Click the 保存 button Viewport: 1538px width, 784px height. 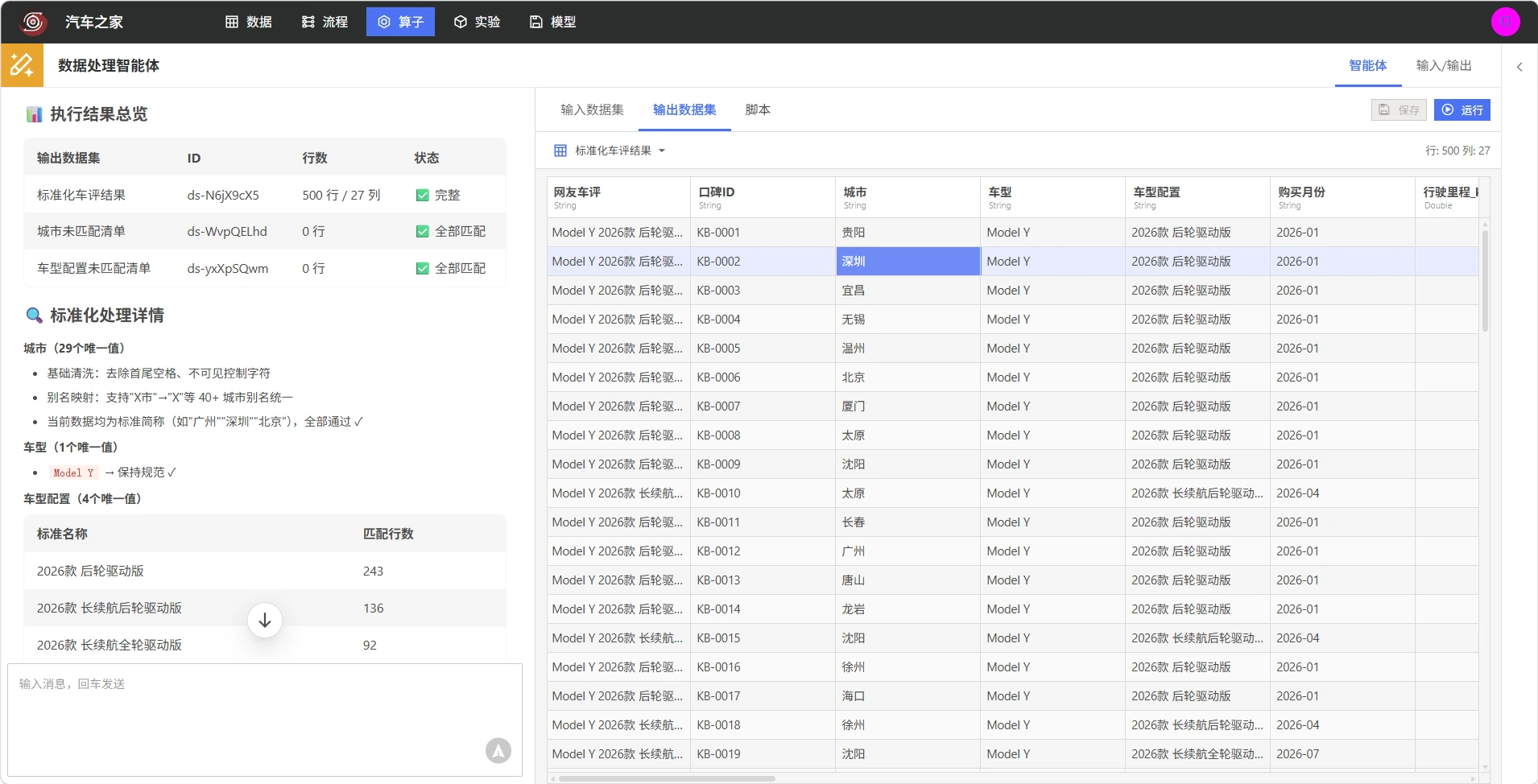click(1399, 110)
